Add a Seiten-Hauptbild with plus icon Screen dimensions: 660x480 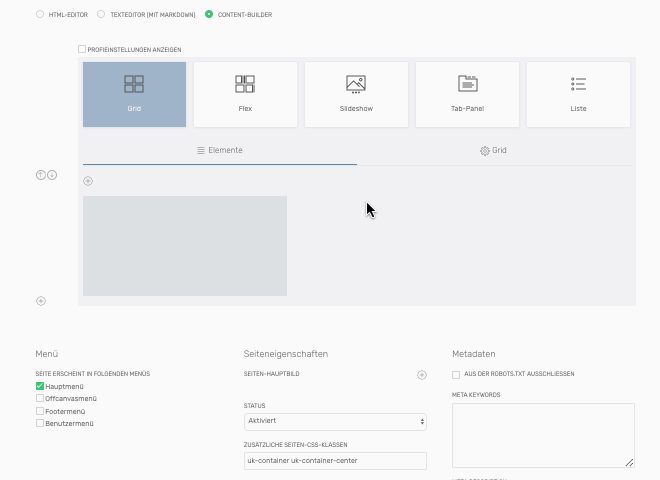click(422, 375)
